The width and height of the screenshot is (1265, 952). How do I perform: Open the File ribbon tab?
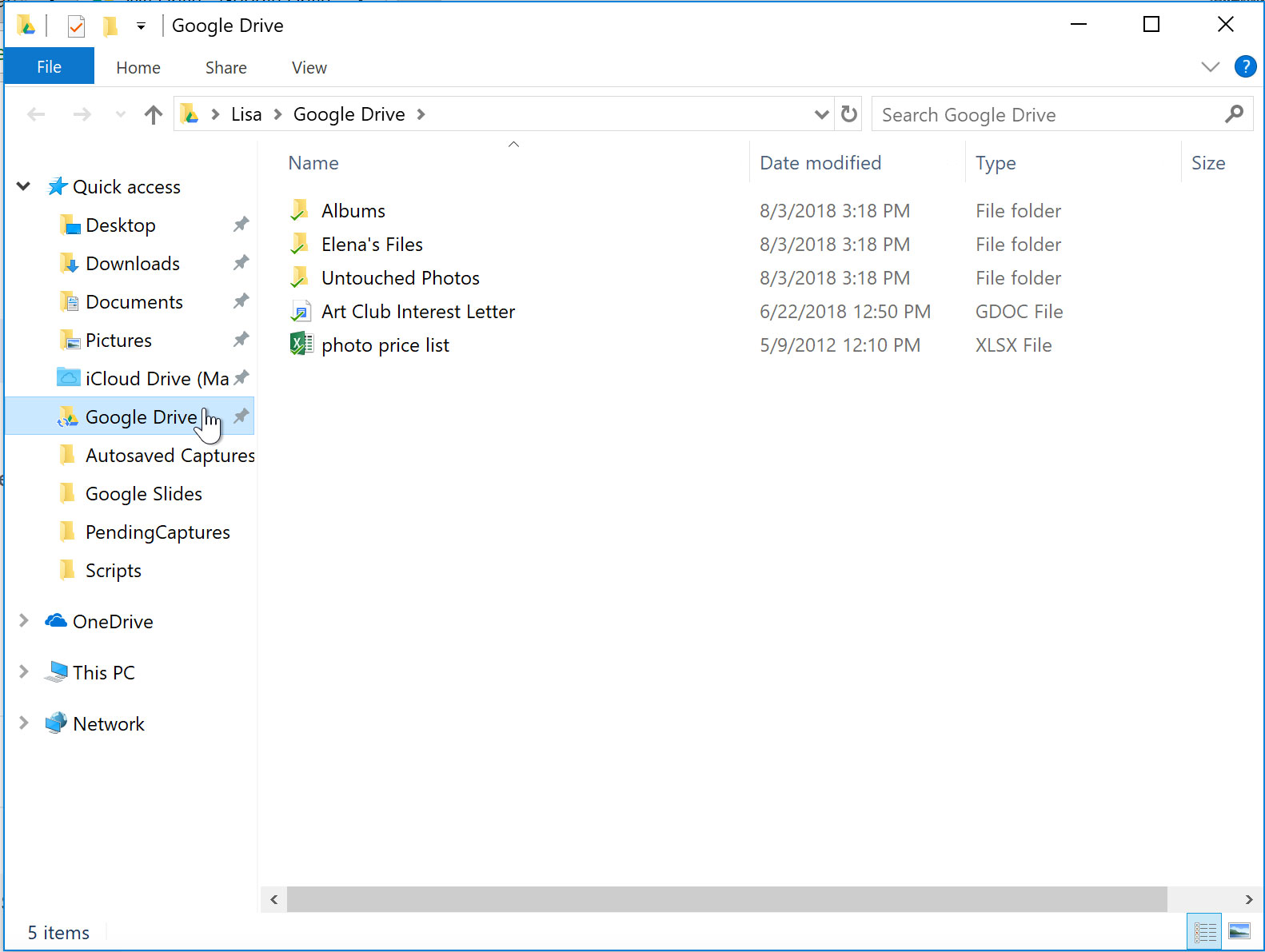click(49, 67)
